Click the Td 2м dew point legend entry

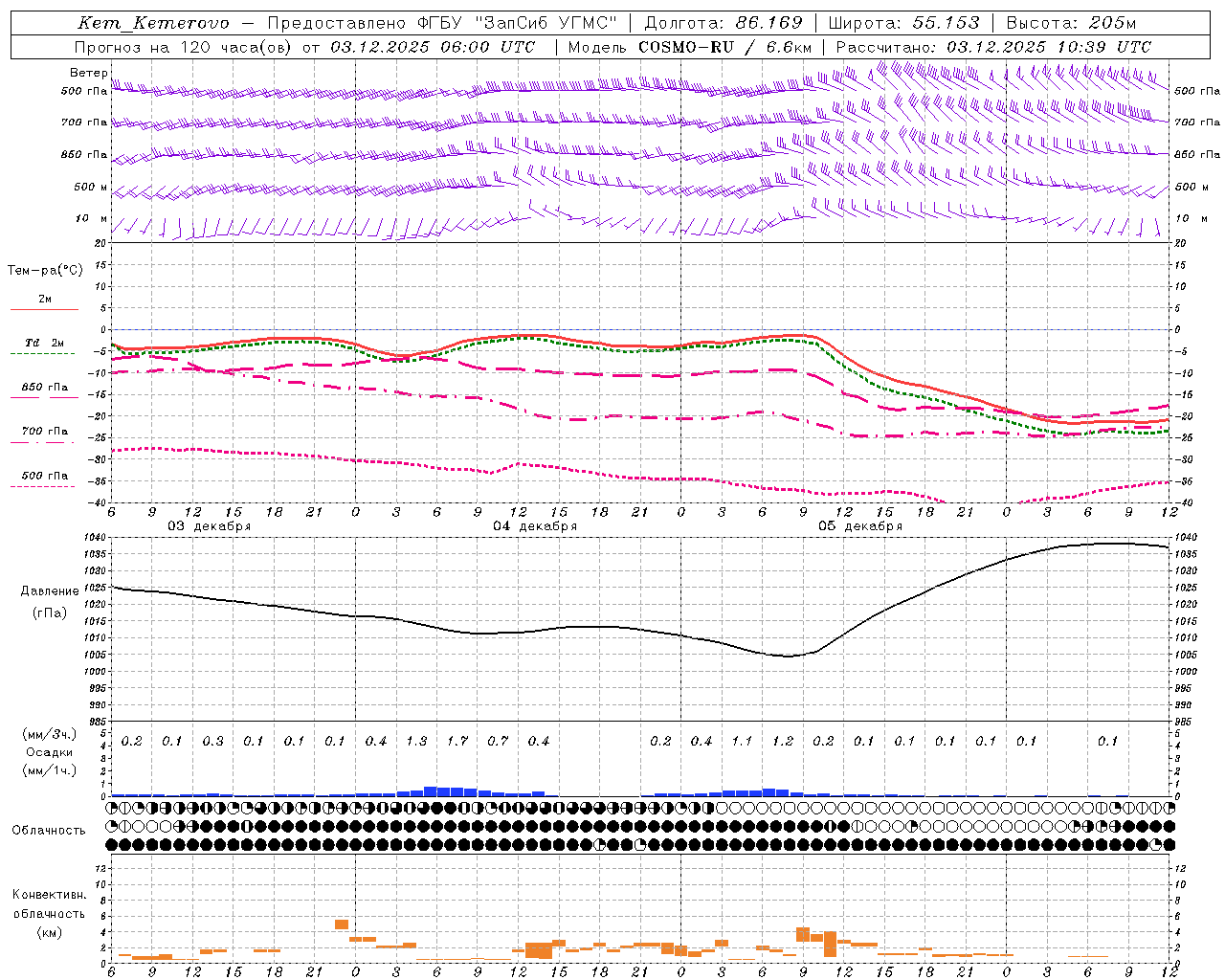pyautogui.click(x=44, y=343)
